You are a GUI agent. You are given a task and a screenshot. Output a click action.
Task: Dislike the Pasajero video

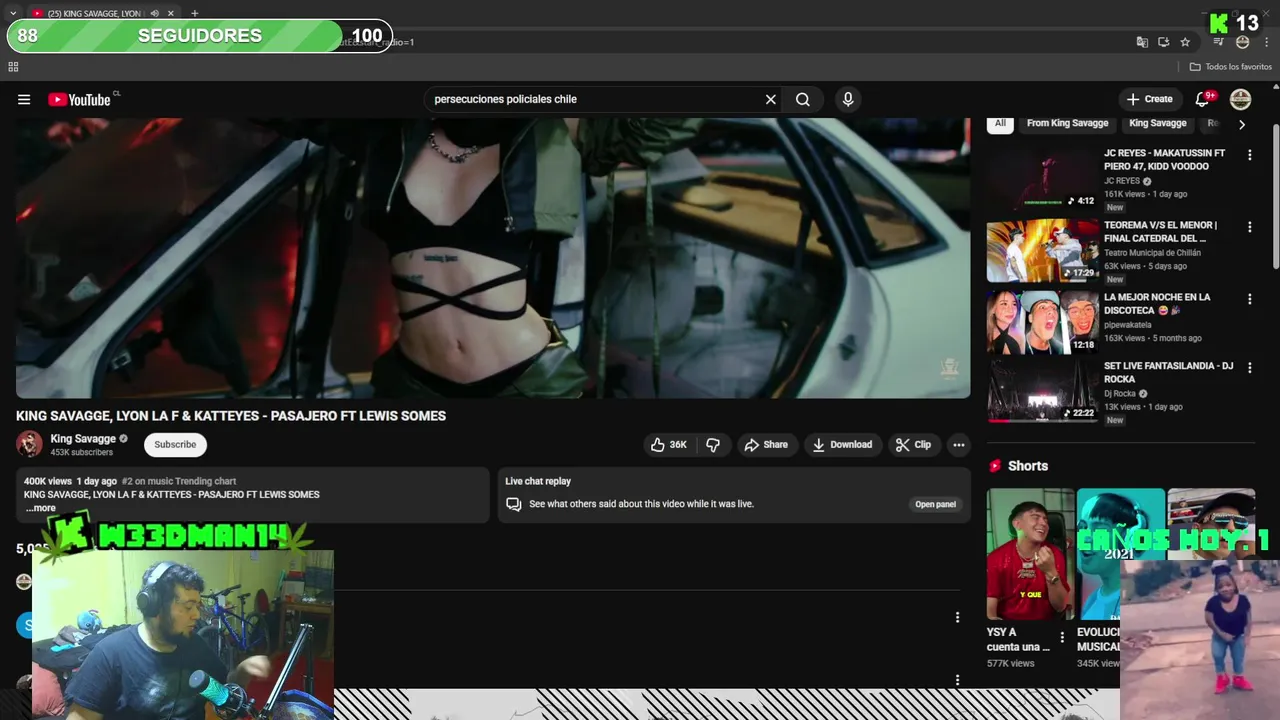point(713,445)
